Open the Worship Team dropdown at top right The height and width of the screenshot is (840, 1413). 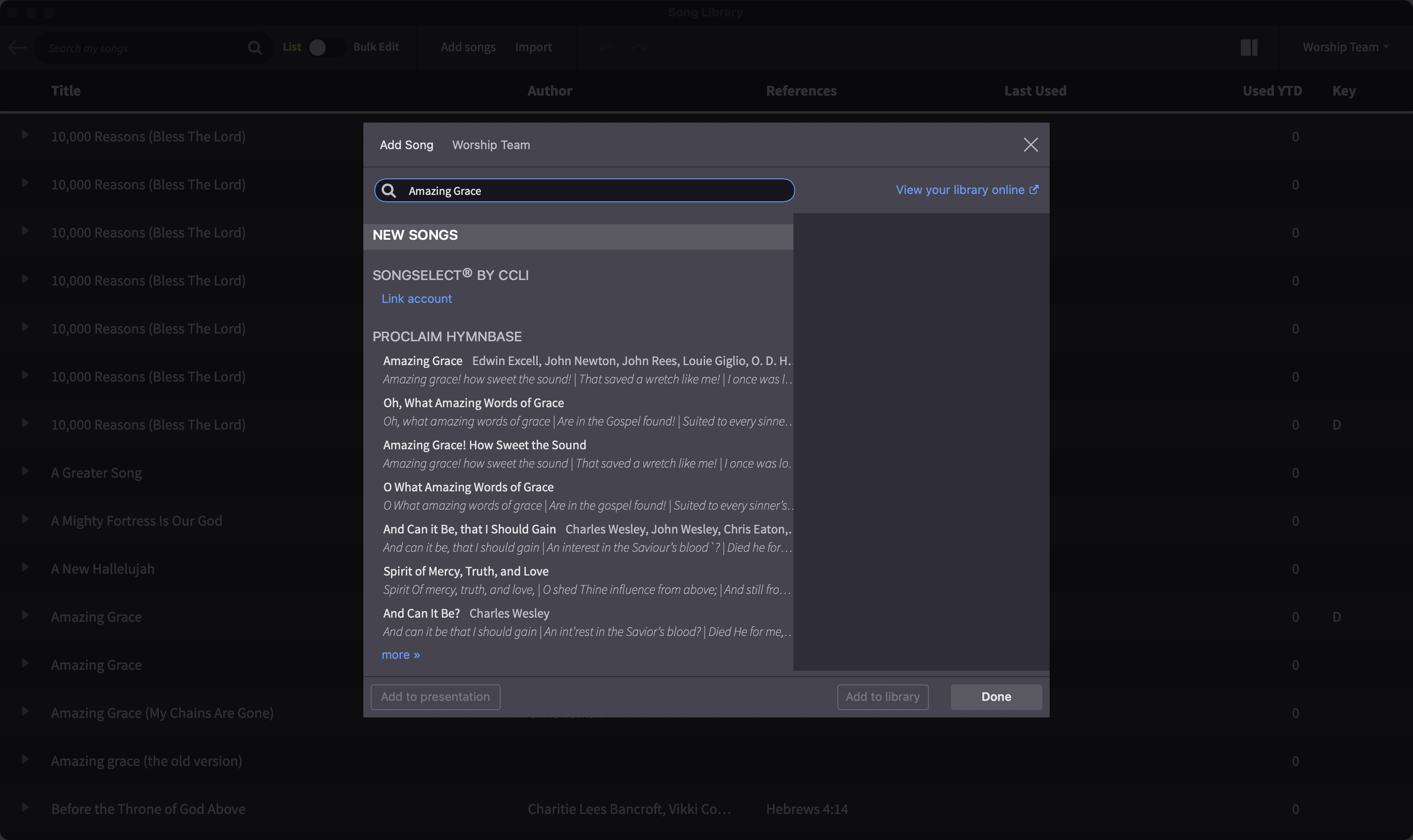tap(1346, 47)
